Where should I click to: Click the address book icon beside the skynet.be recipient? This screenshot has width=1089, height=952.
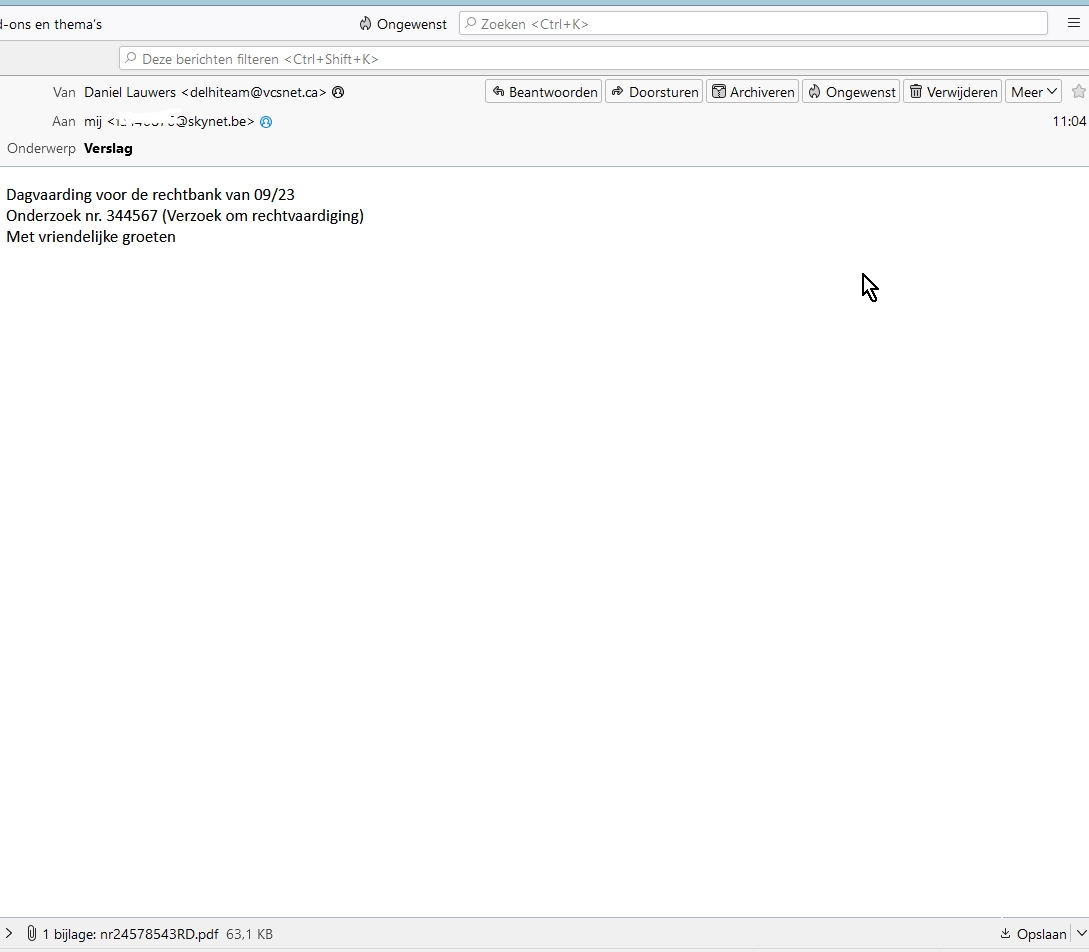point(266,122)
